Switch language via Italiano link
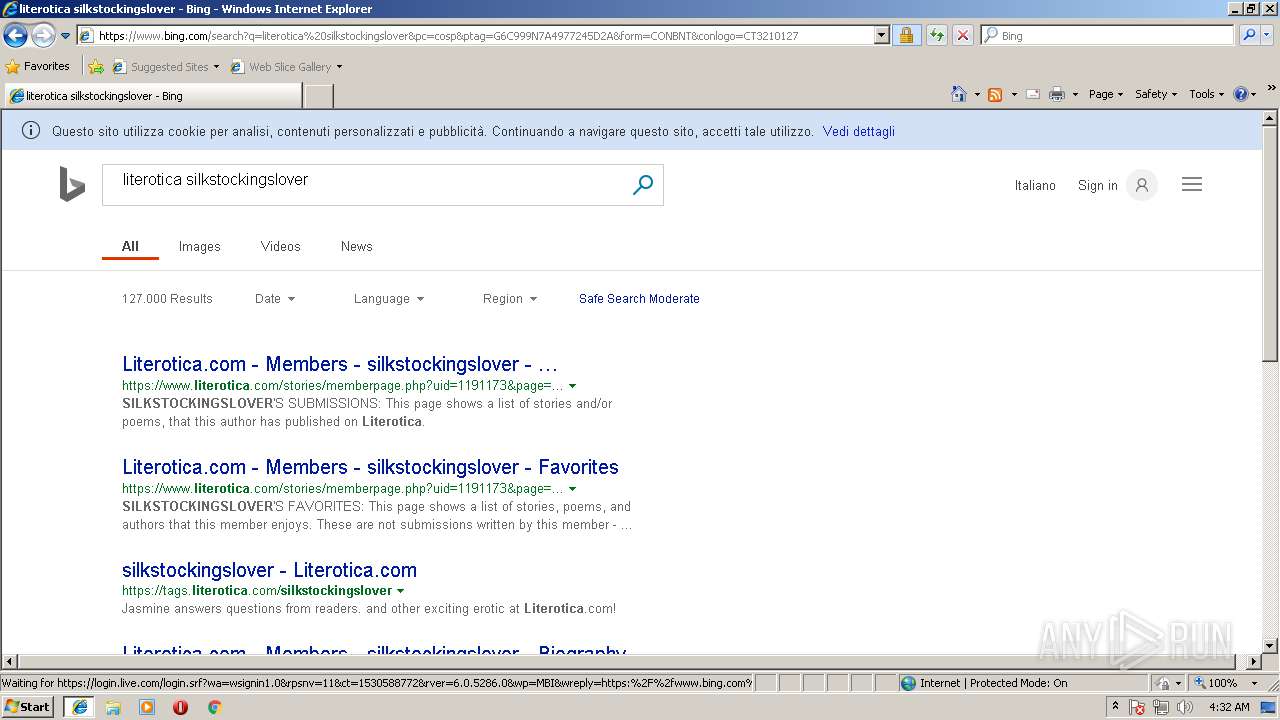This screenshot has width=1280, height=720. [1035, 185]
